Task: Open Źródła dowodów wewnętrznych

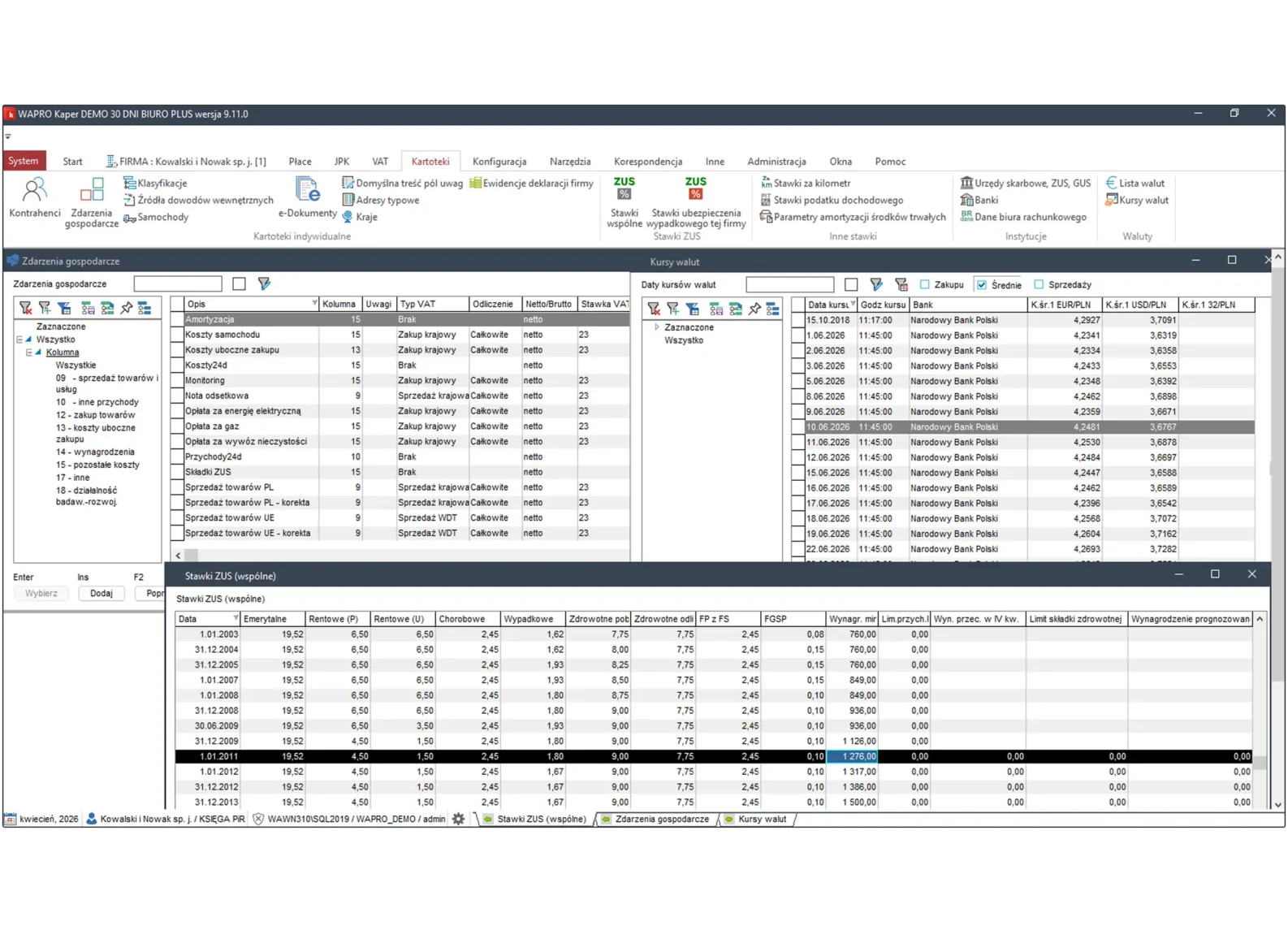Action: click(x=198, y=201)
